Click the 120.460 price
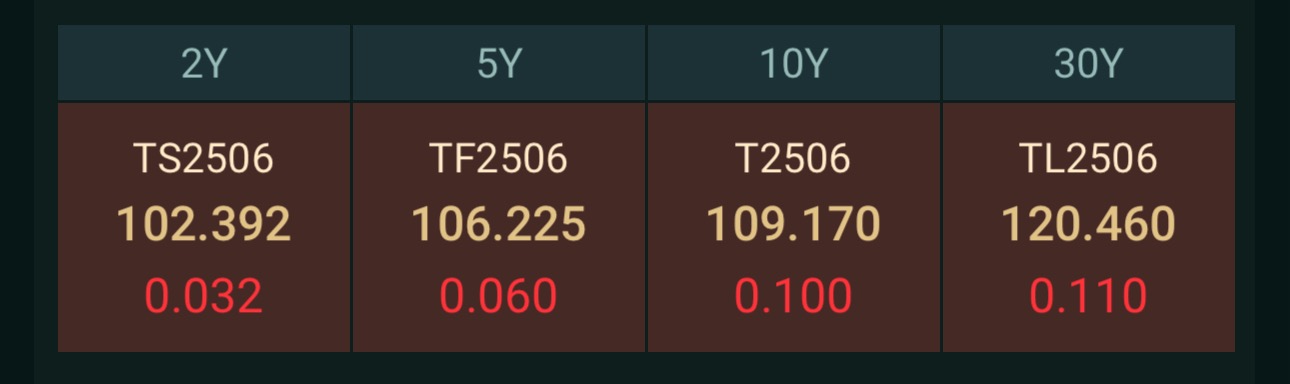 (x=1089, y=225)
